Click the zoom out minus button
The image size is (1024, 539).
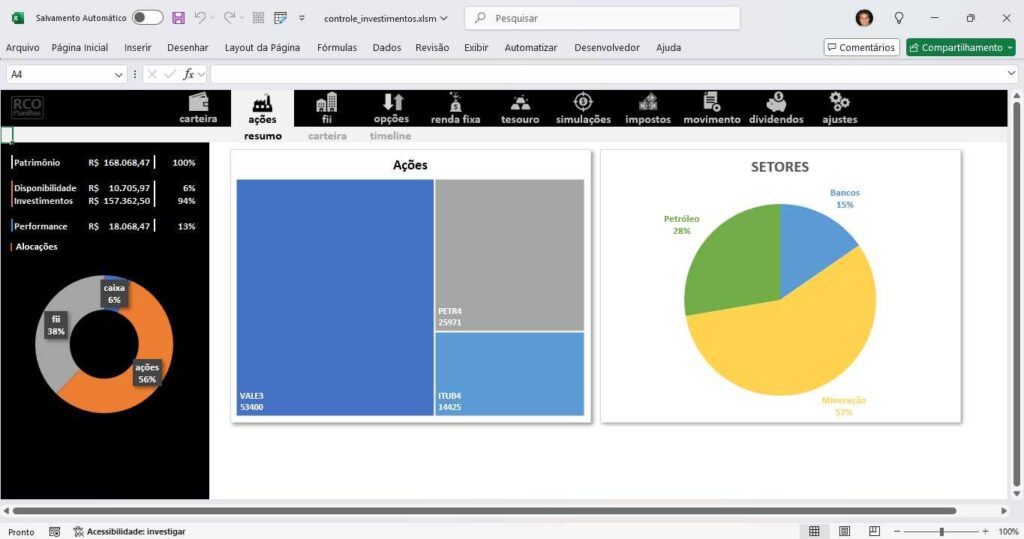(x=897, y=532)
